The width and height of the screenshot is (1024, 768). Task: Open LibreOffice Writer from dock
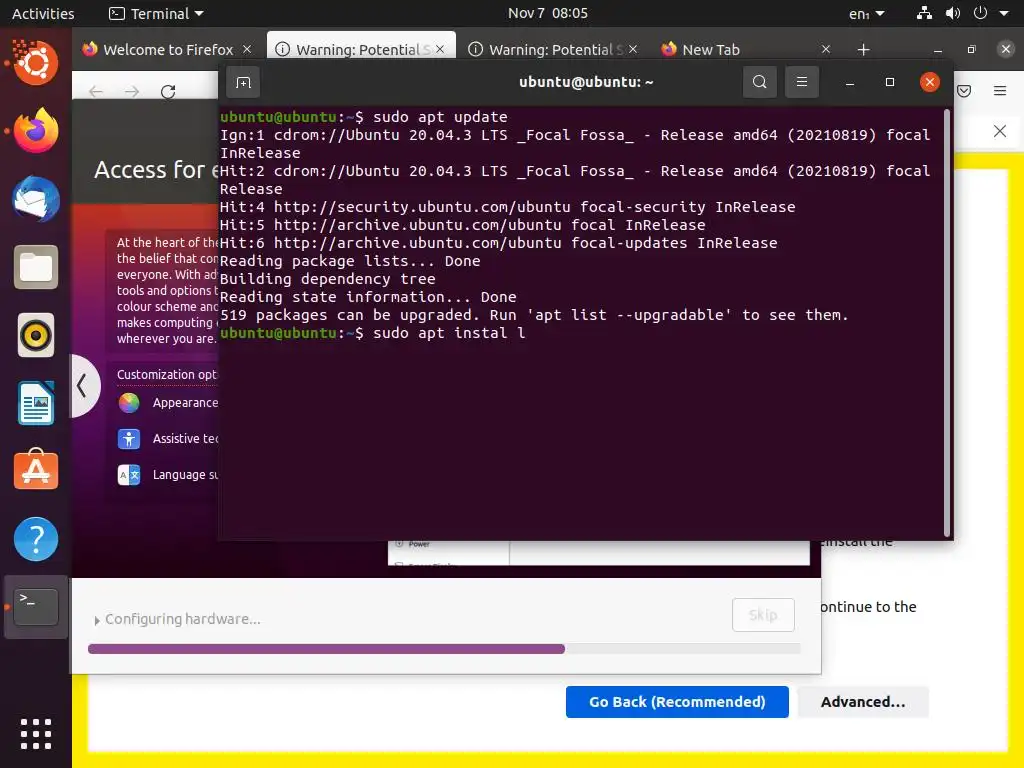(36, 404)
